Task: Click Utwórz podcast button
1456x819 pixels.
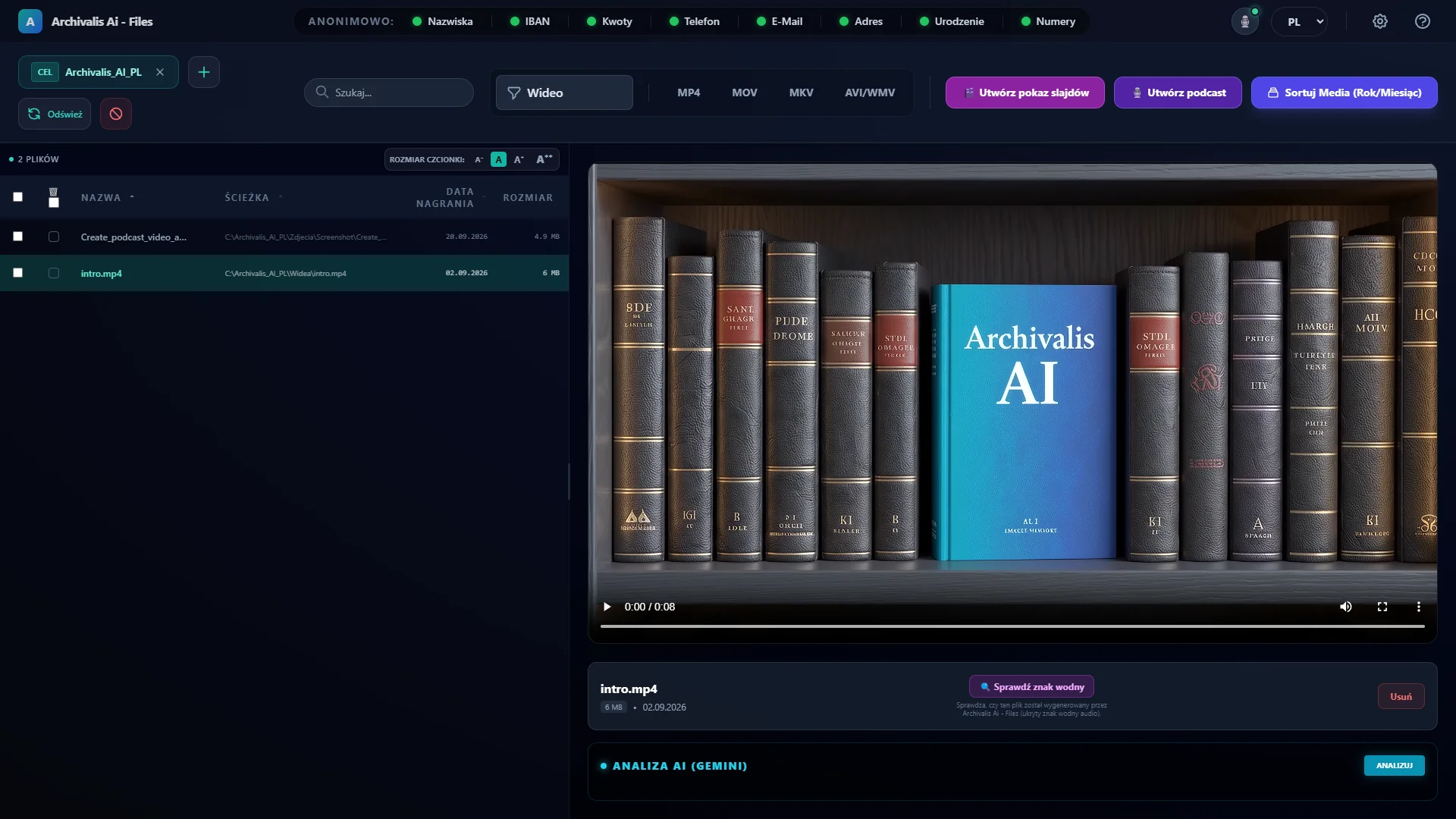Action: pyautogui.click(x=1178, y=93)
